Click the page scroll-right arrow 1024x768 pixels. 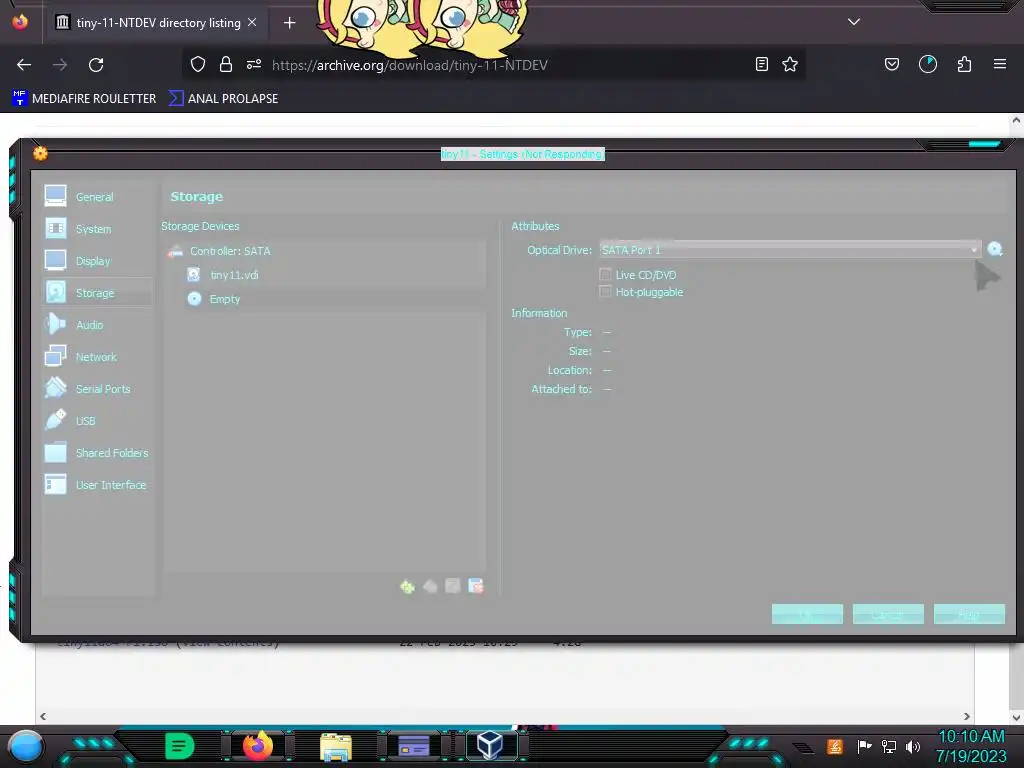967,716
